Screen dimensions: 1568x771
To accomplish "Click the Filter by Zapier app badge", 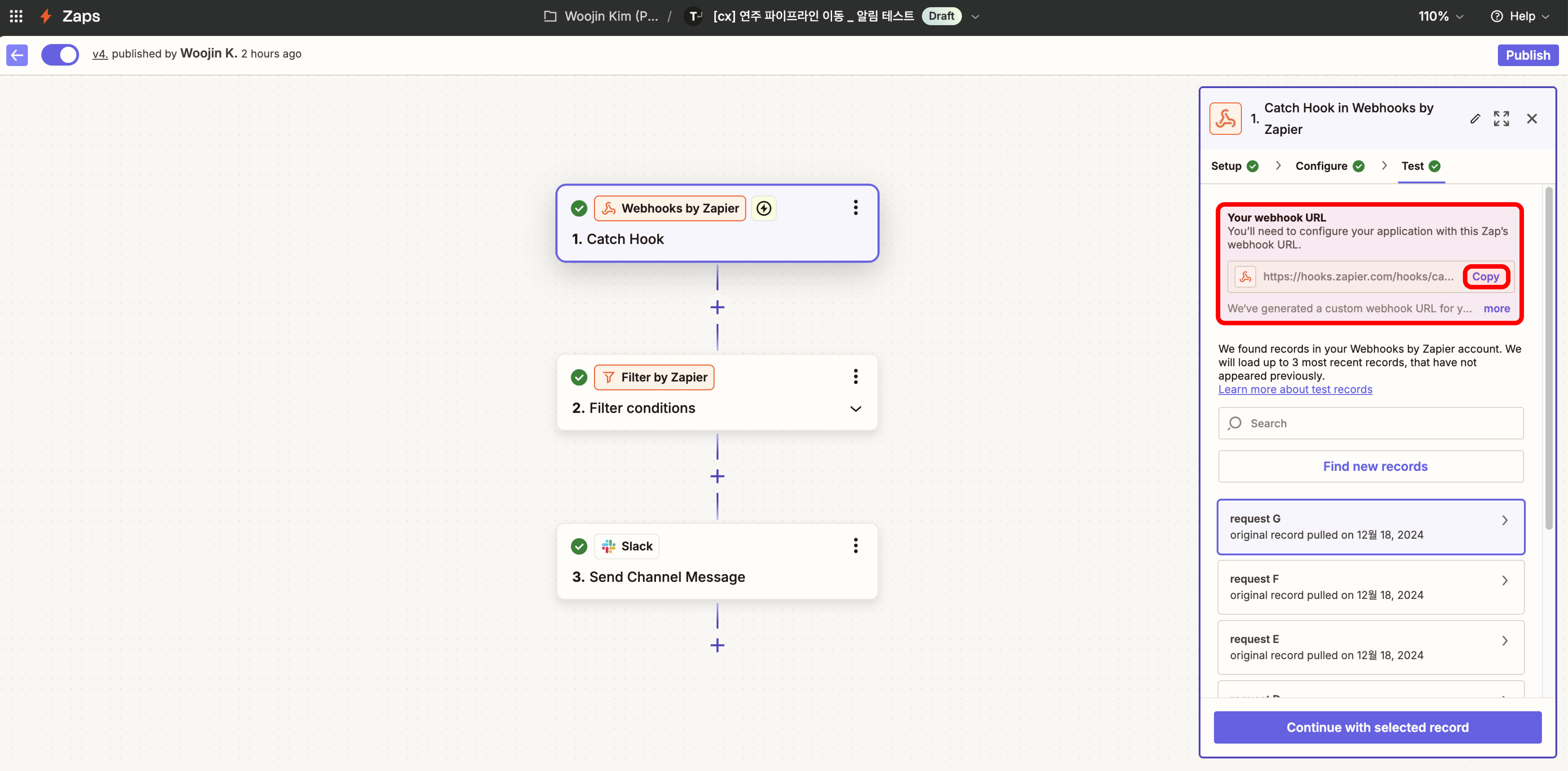I will (x=654, y=377).
